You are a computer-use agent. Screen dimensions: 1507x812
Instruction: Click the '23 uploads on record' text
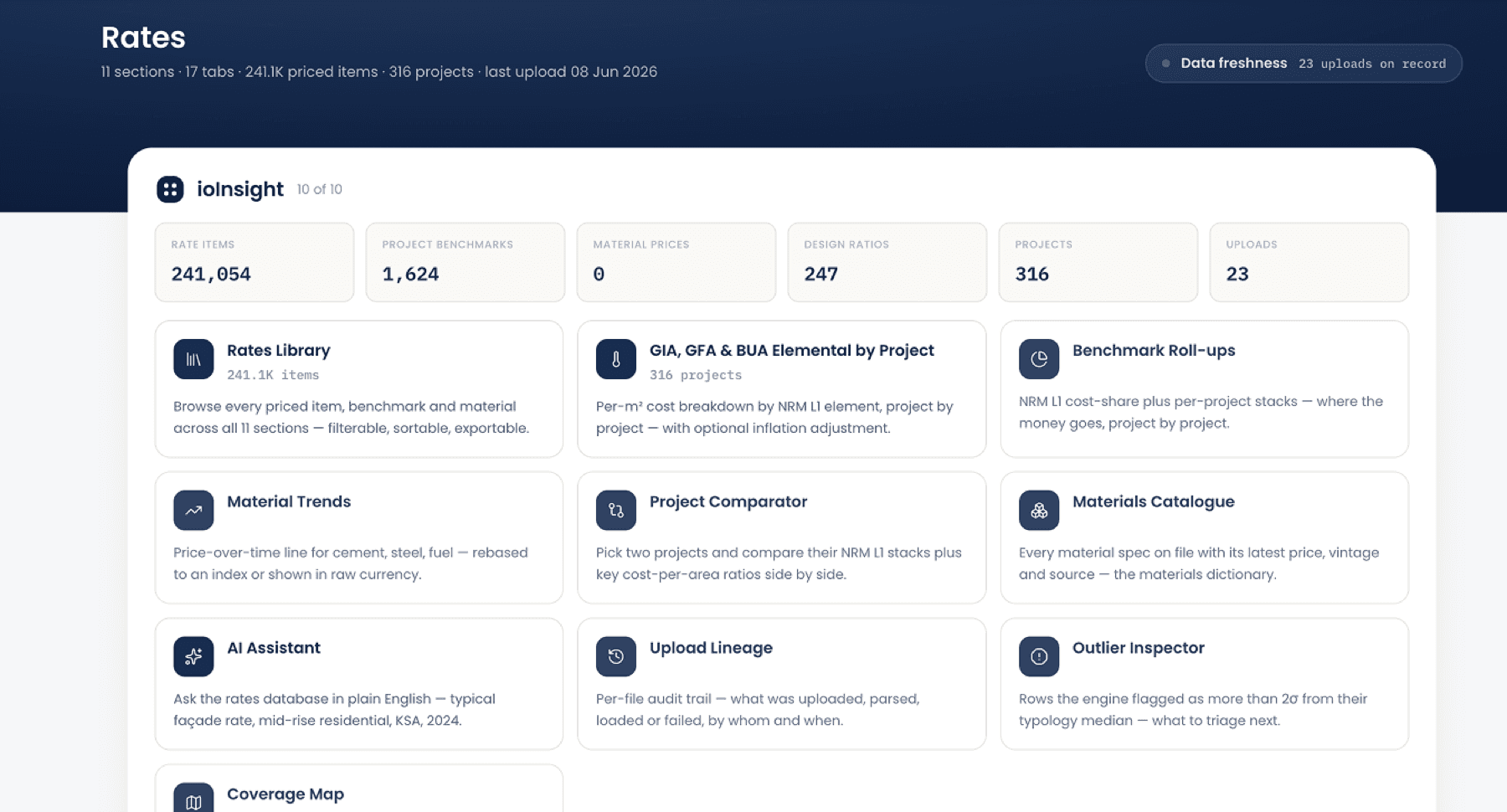1372,64
